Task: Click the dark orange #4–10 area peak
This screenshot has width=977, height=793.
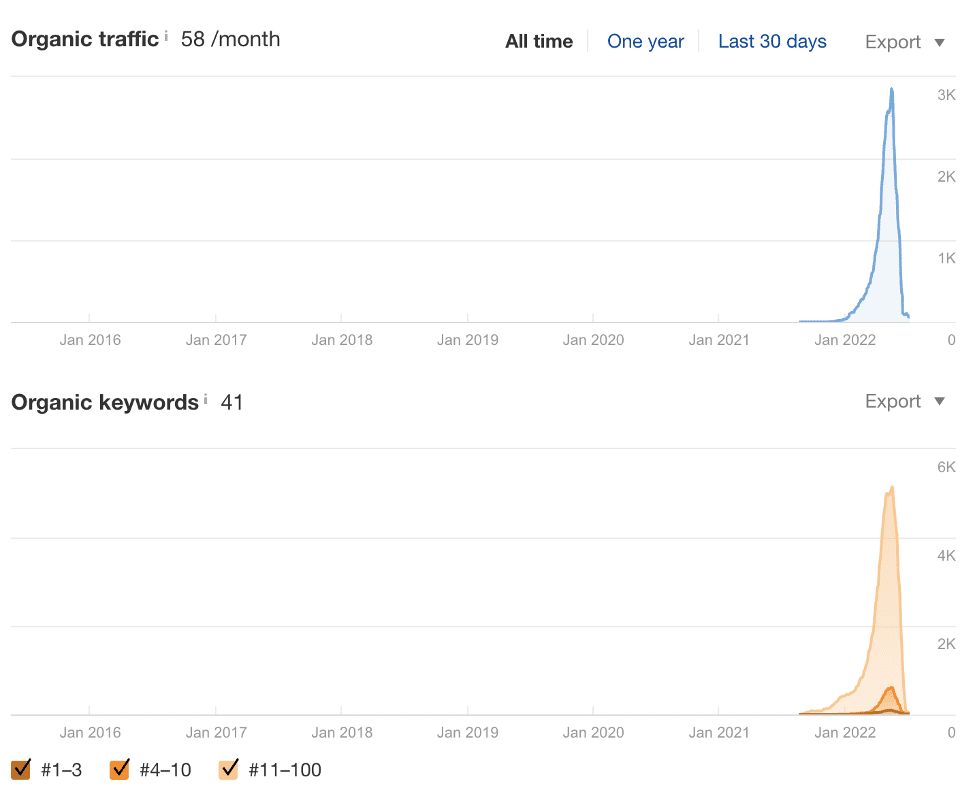Action: 889,688
